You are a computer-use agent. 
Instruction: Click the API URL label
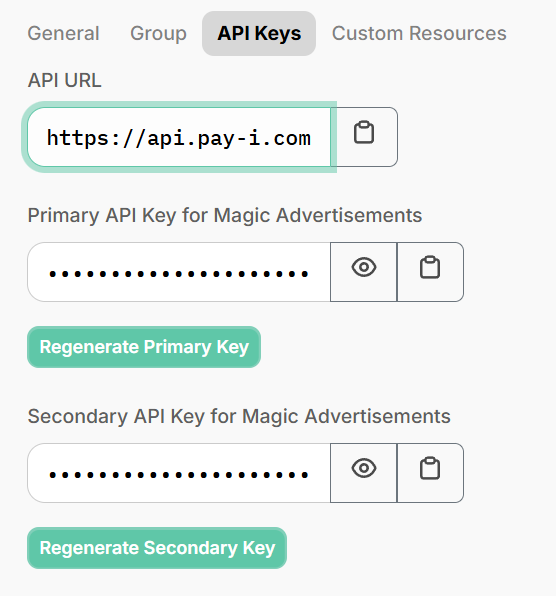pyautogui.click(x=65, y=80)
